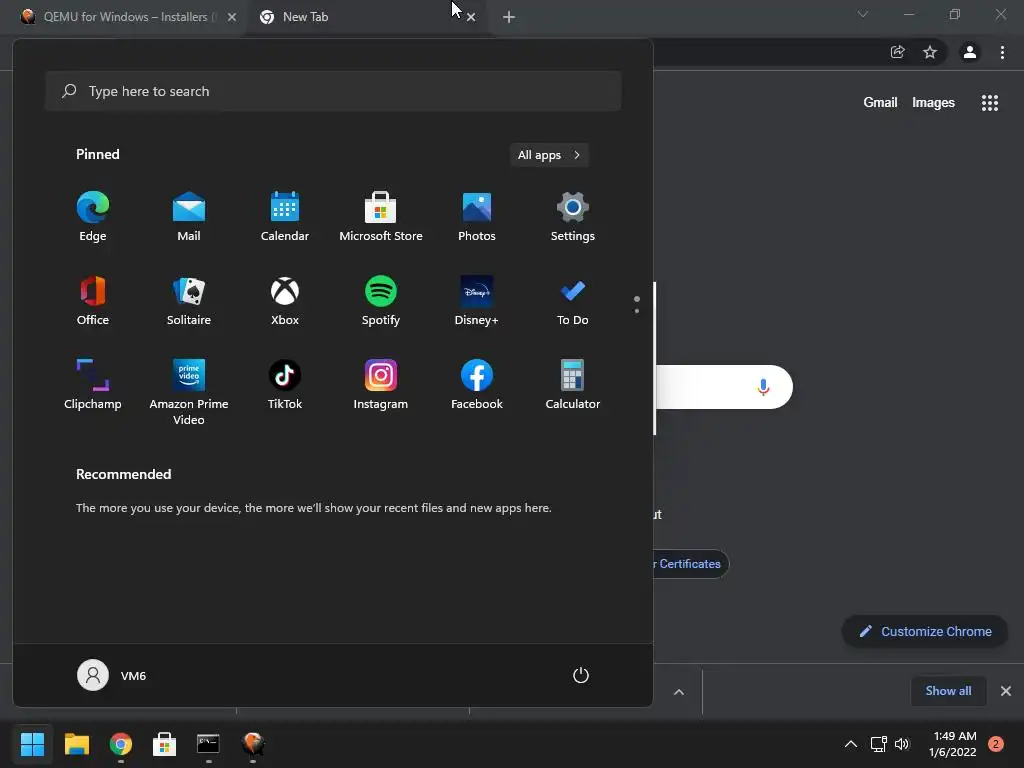Viewport: 1024px width, 768px height.
Task: Open network status tray icon
Action: pos(878,744)
